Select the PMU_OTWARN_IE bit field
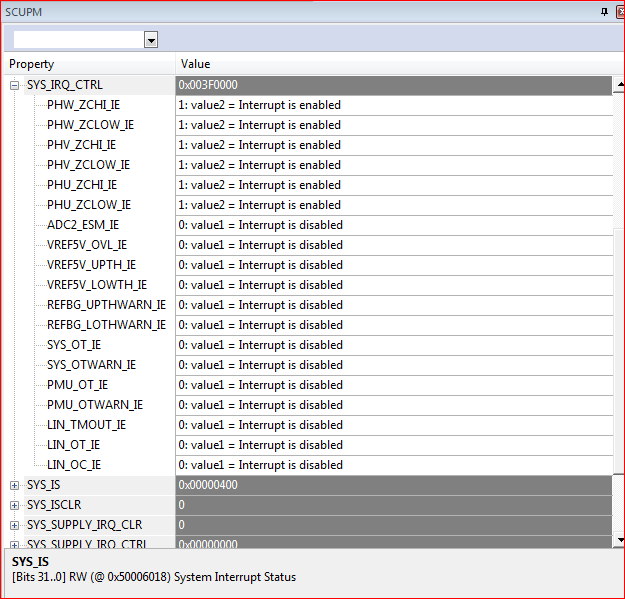 point(95,405)
